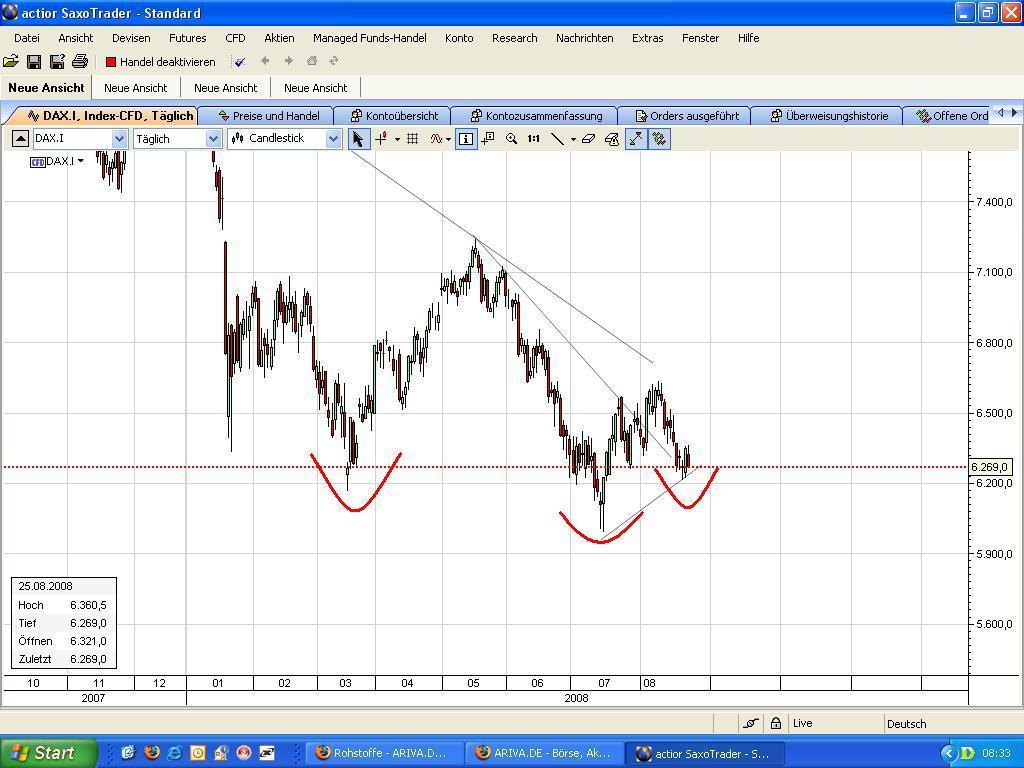1024x768 pixels.
Task: Click the data window crosshair icon
Action: tap(488, 138)
